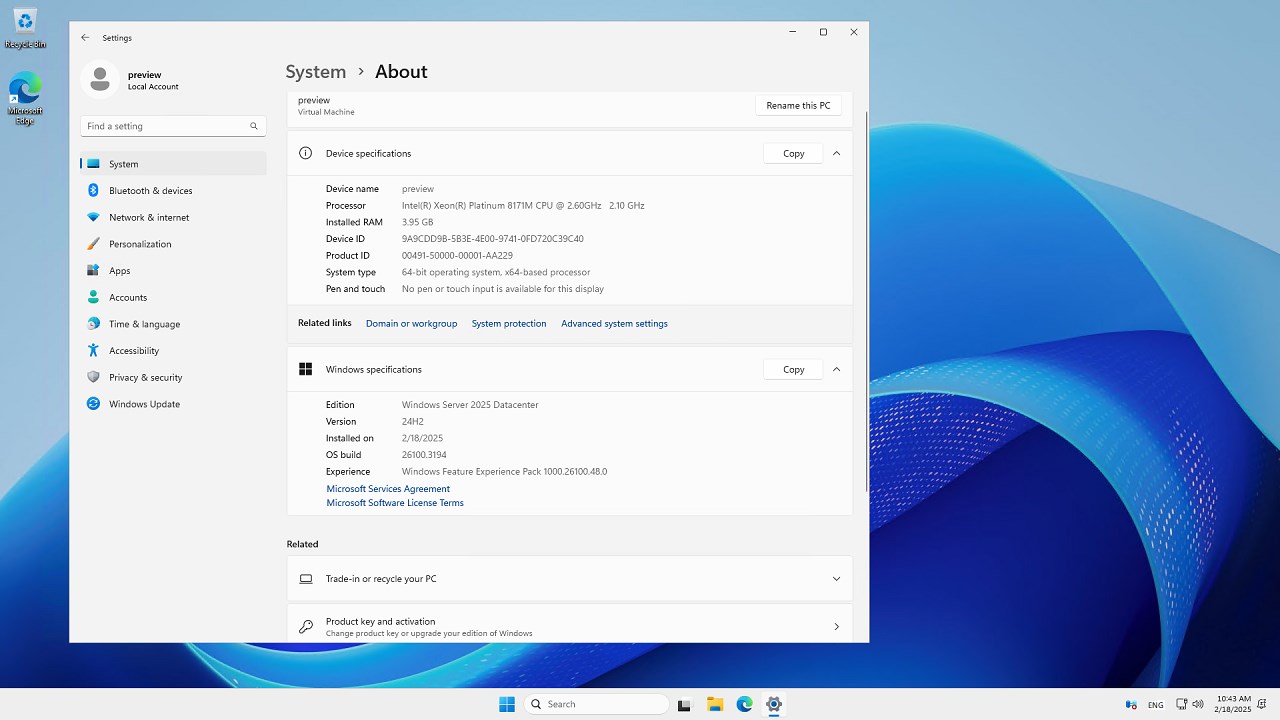Open Microsoft Software License Terms link

395,503
